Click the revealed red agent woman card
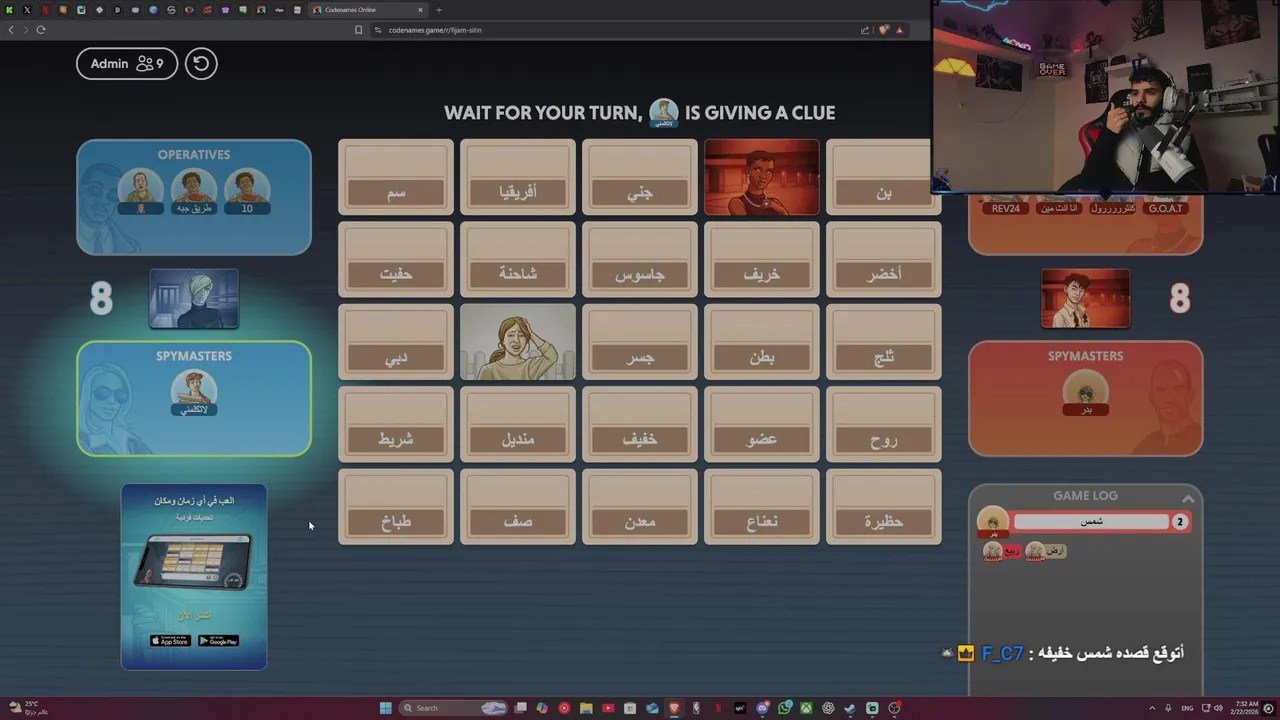This screenshot has width=1280, height=720. [762, 177]
